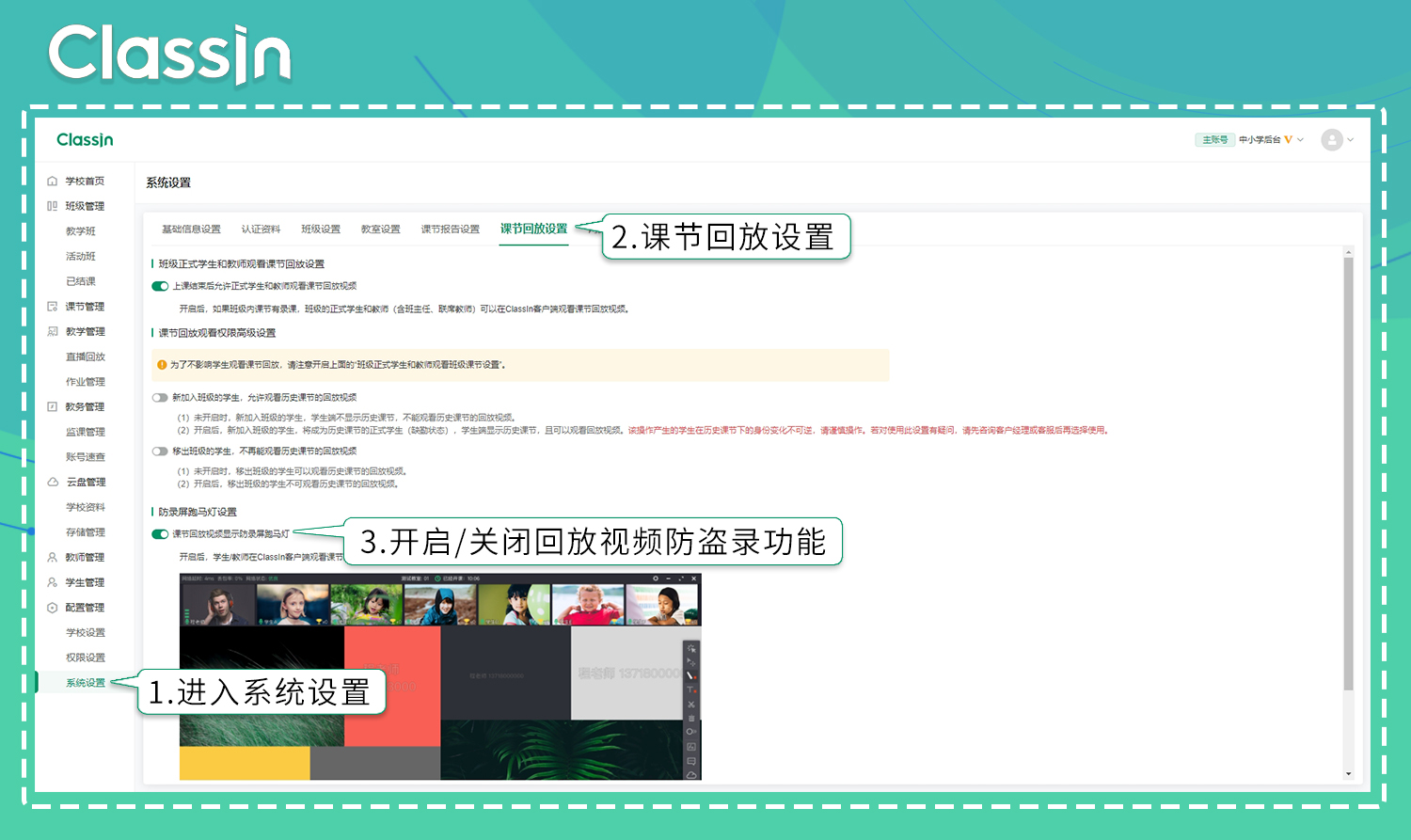Expand the 中小学后台 dropdown arrow

[1301, 139]
